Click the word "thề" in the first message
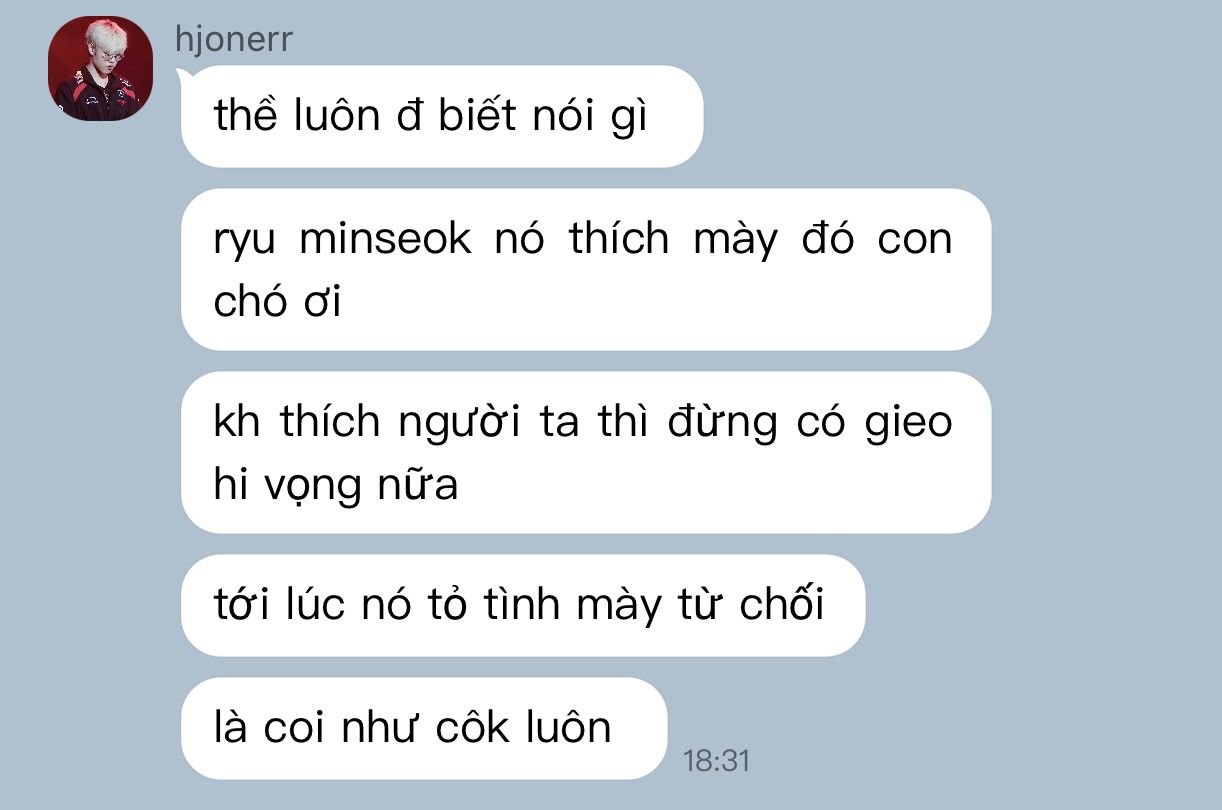Viewport: 1222px width, 810px height. [238, 117]
